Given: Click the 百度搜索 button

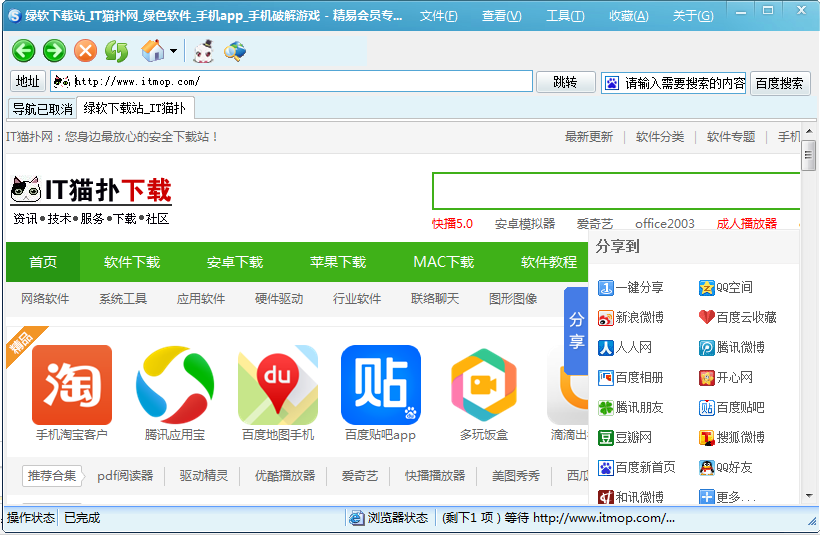Looking at the screenshot, I should point(780,83).
